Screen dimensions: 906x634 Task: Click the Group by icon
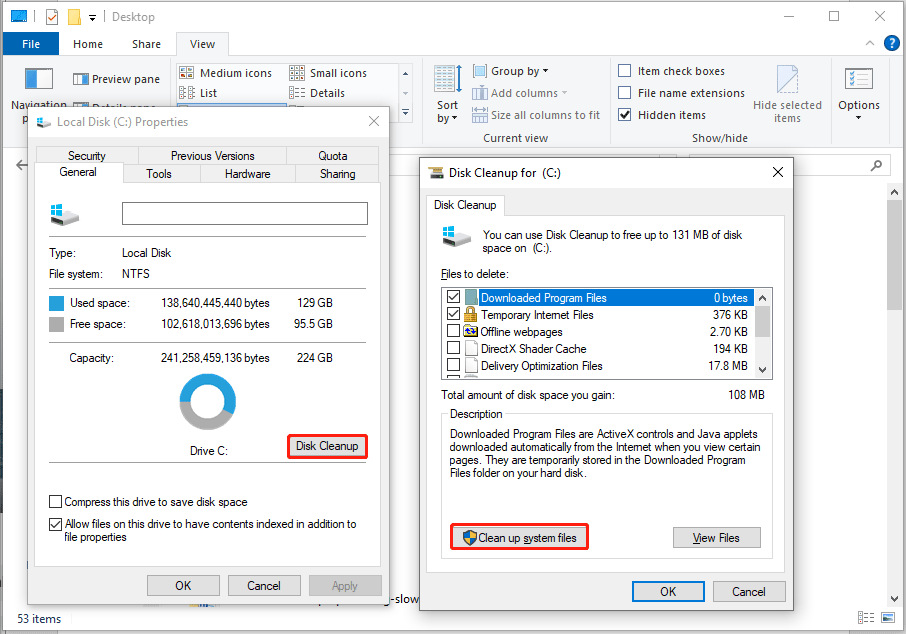coord(480,71)
